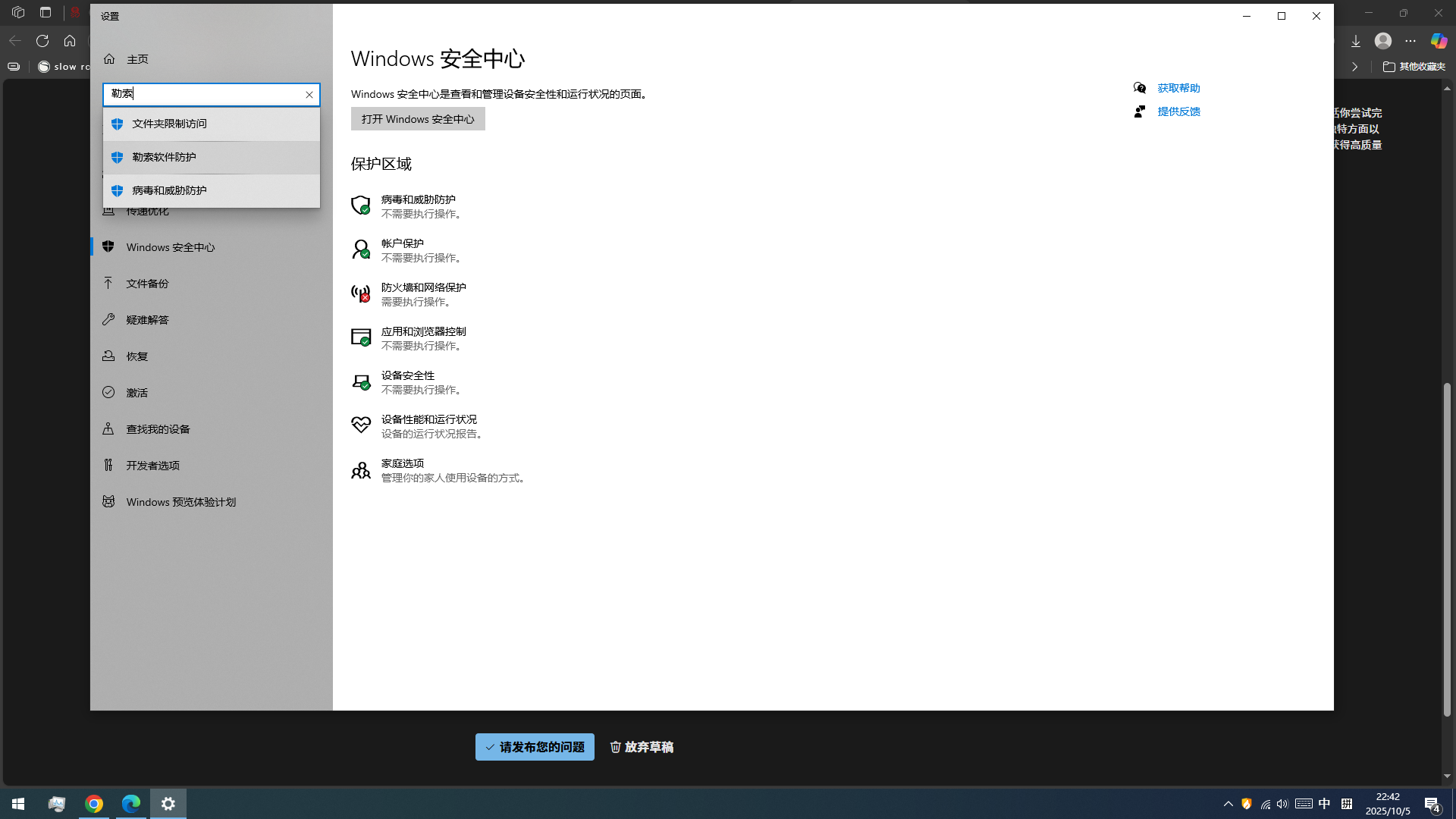Open Microsoft Edge from the taskbar
The height and width of the screenshot is (819, 1456).
point(131,804)
